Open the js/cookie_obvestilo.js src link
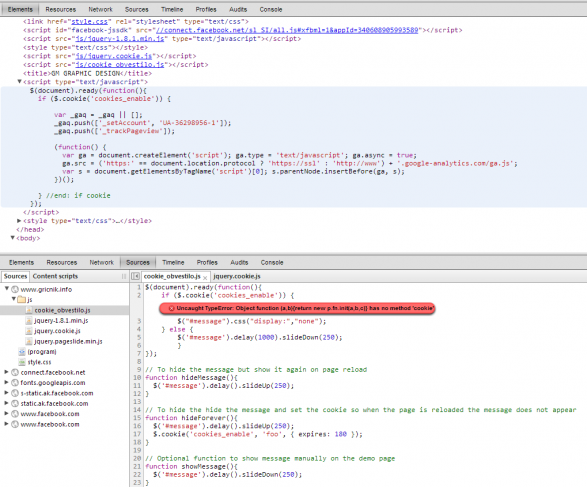The image size is (587, 487). [120, 64]
